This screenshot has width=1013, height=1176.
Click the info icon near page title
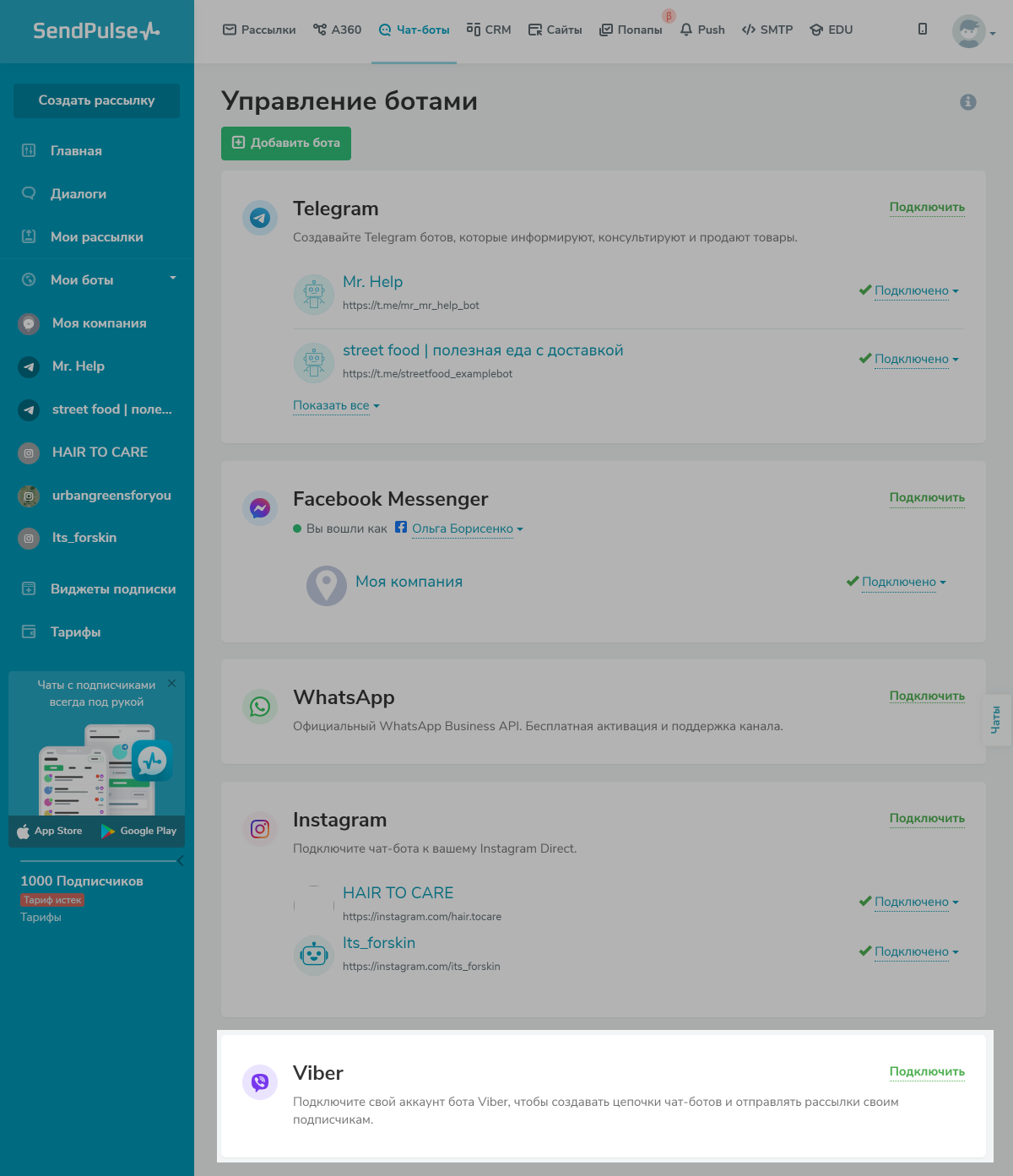coord(968,102)
